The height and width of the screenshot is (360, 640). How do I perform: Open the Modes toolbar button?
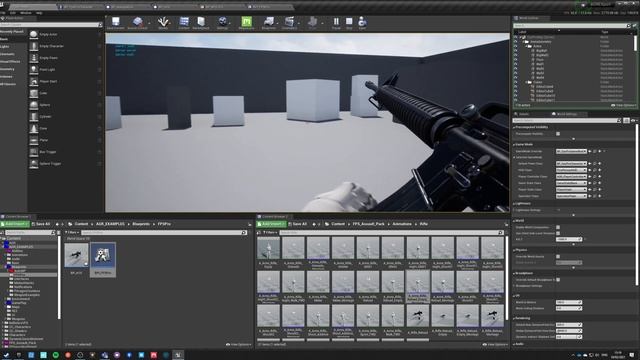[163, 23]
